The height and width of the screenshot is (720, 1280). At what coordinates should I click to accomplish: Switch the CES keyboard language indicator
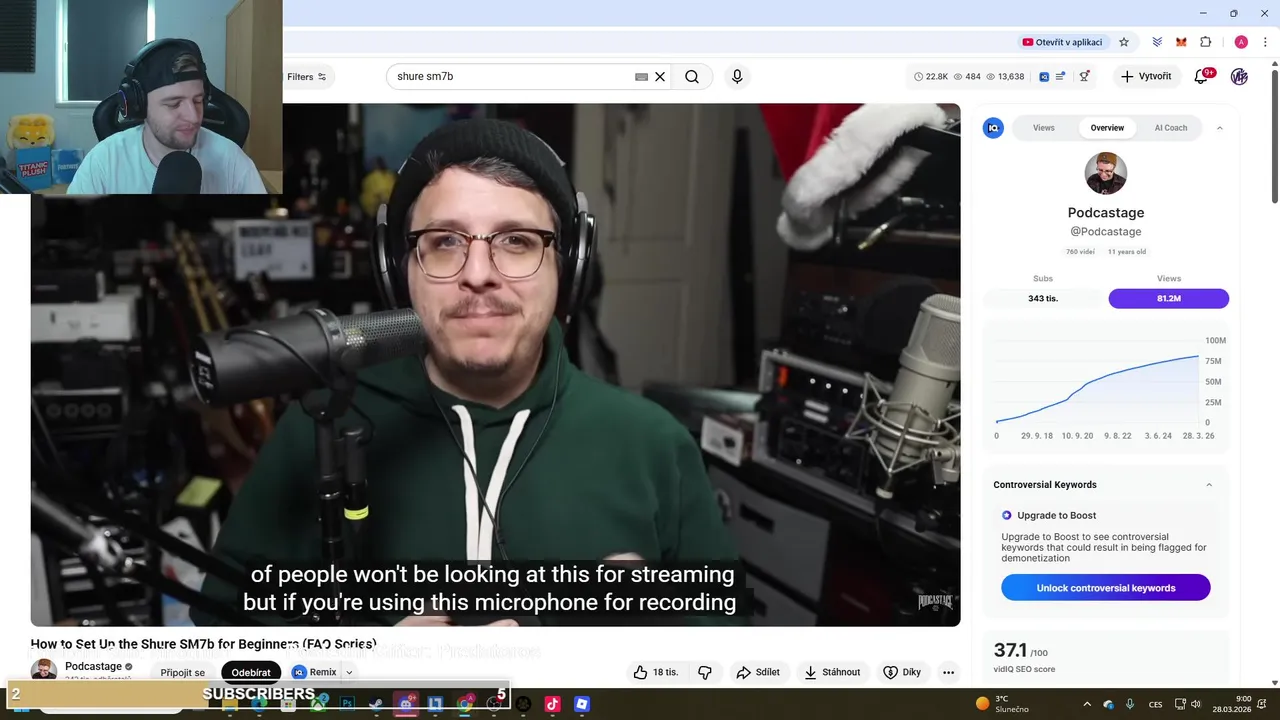[x=1156, y=704]
